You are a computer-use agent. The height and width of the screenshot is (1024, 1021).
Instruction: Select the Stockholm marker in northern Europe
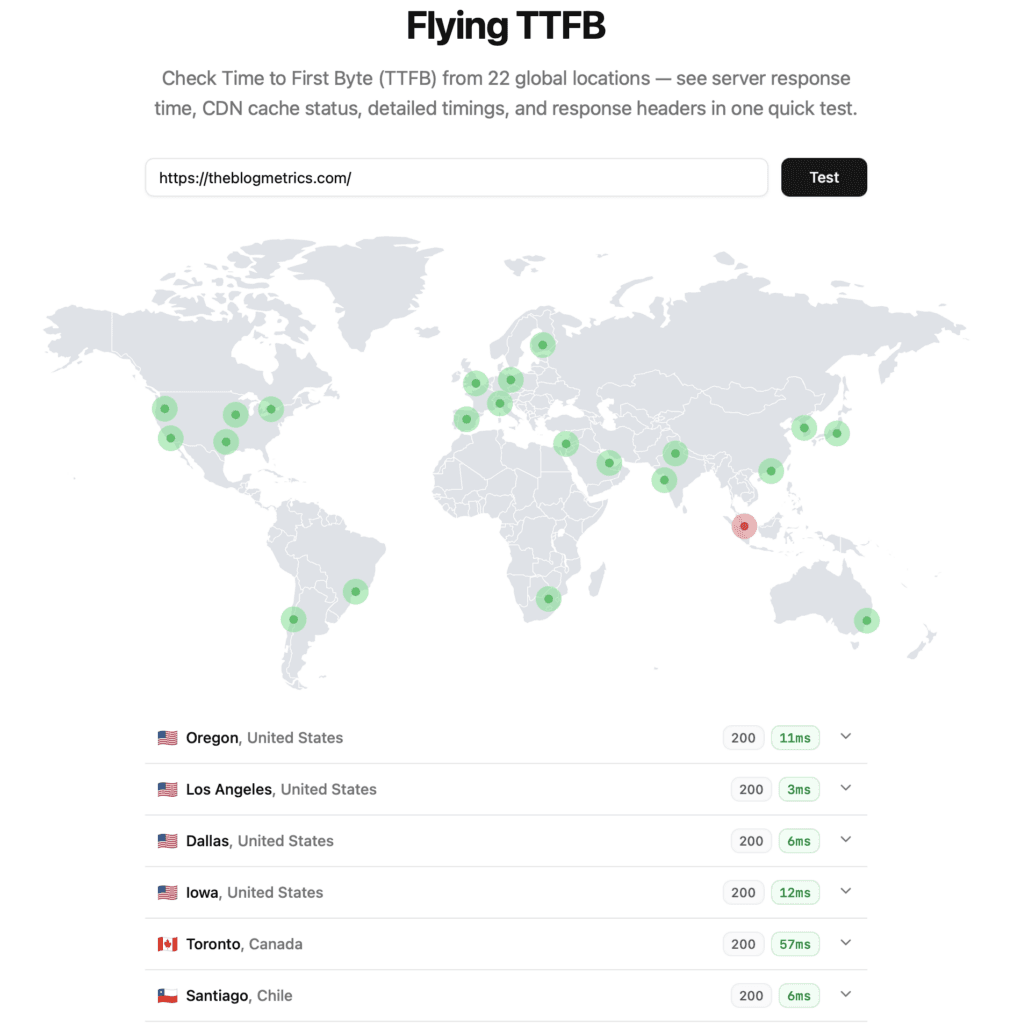[543, 344]
